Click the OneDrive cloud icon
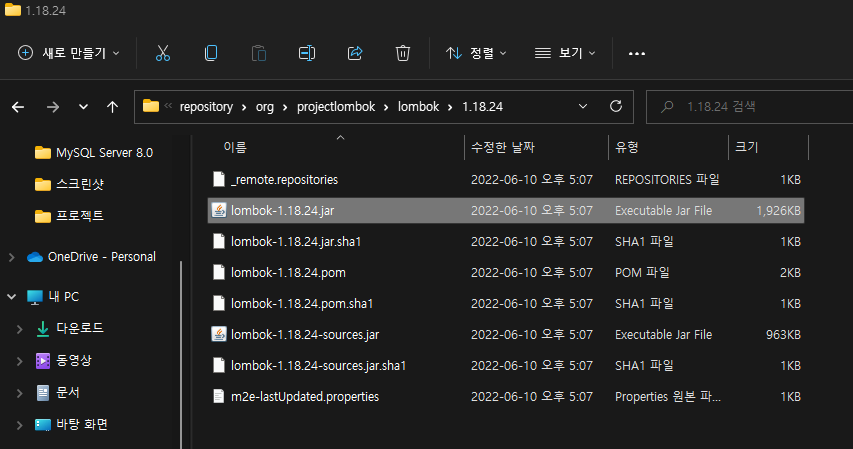The height and width of the screenshot is (449, 853). 35,257
